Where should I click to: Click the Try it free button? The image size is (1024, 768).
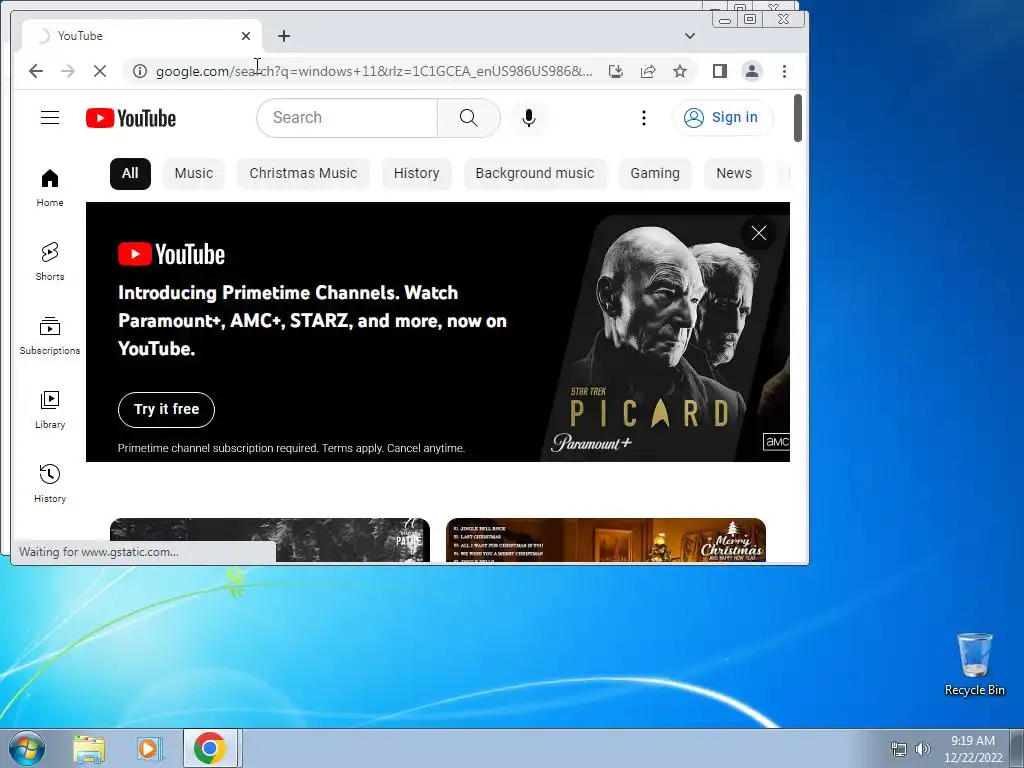click(x=166, y=409)
